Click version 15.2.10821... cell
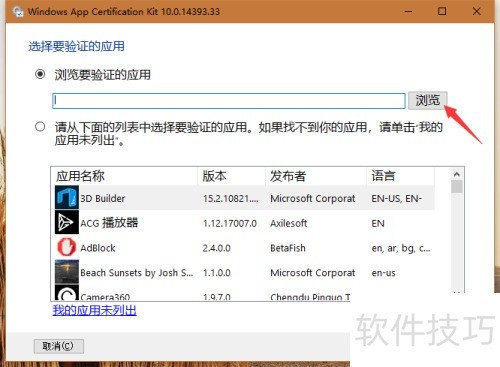500x367 pixels. click(x=231, y=198)
